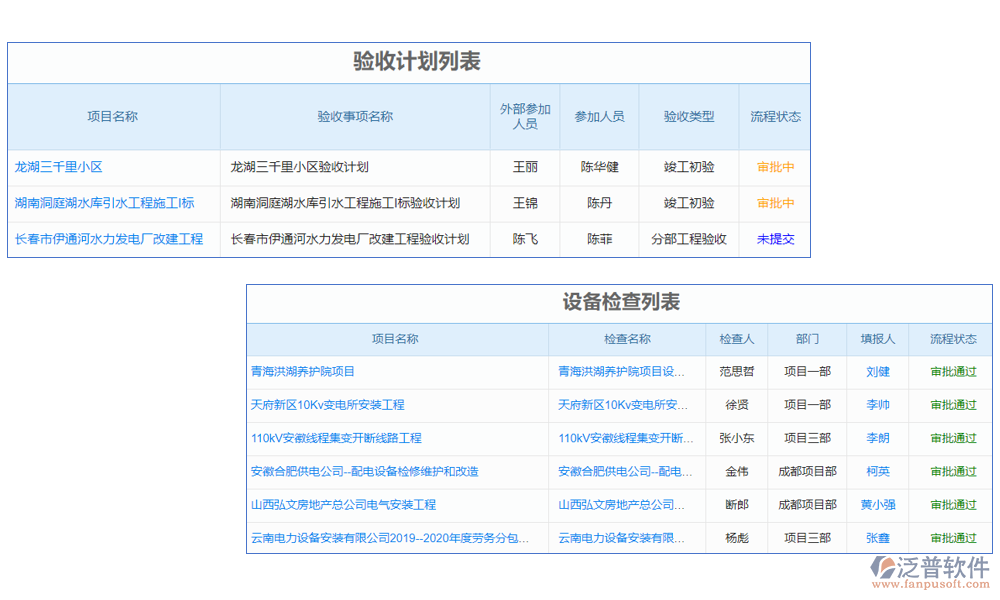Open the 110kV安徽线程集变开断线路工程 link
Viewport: 1000px width, 600px height.
pyautogui.click(x=337, y=438)
